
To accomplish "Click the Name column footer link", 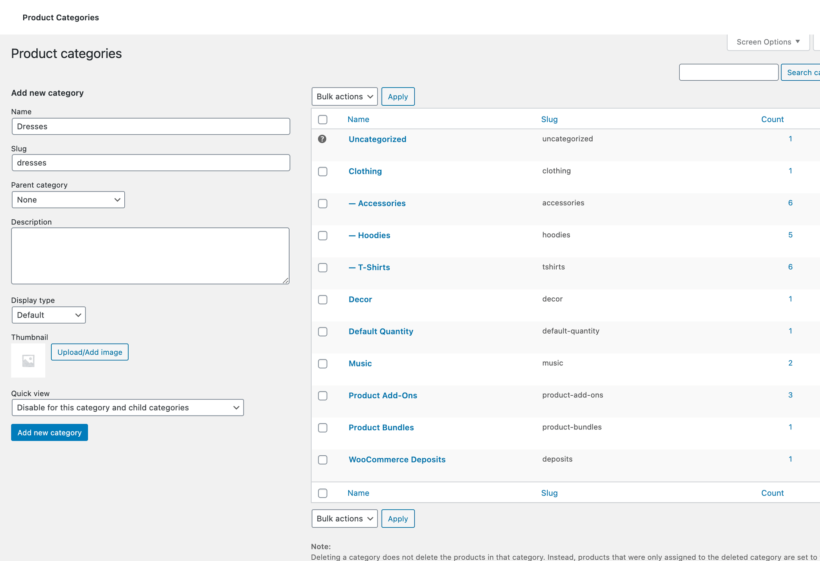I will [x=358, y=493].
